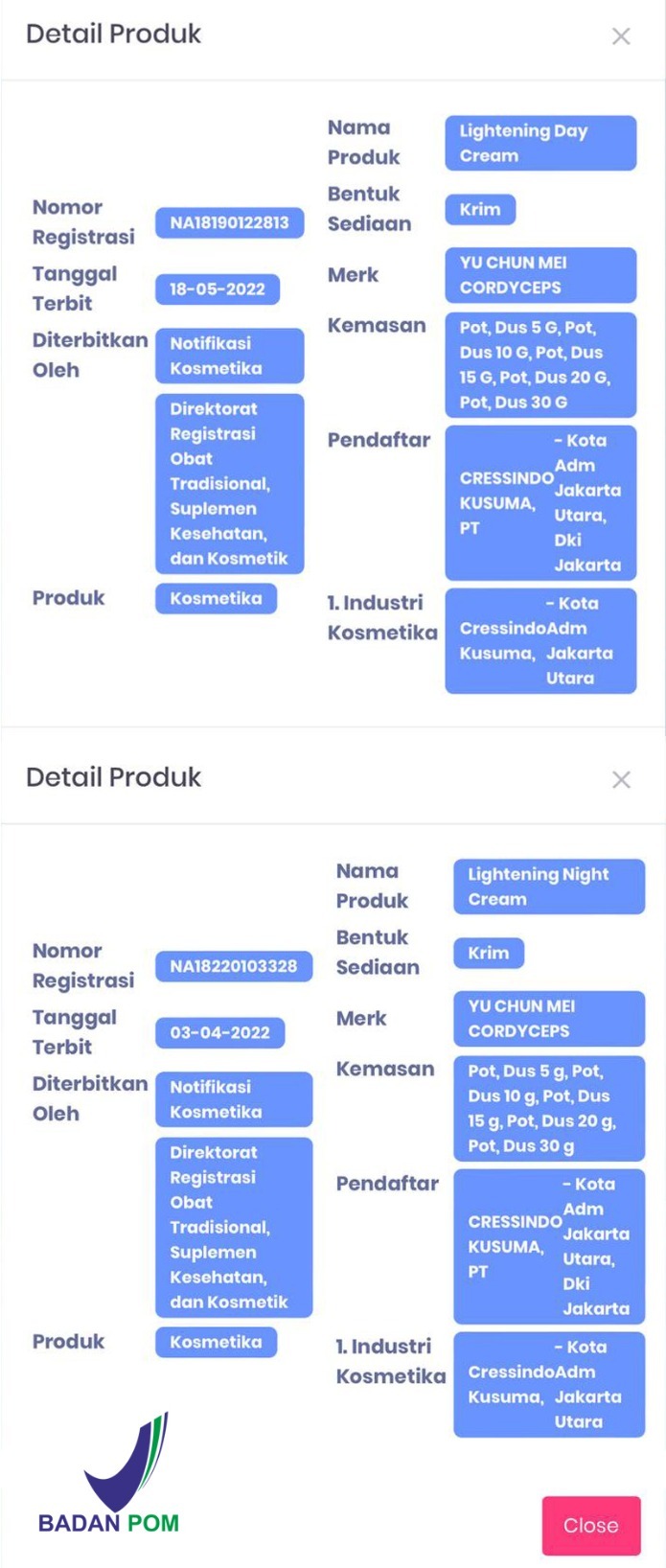Click the pink Close button
666x1568 pixels.
click(x=590, y=1525)
